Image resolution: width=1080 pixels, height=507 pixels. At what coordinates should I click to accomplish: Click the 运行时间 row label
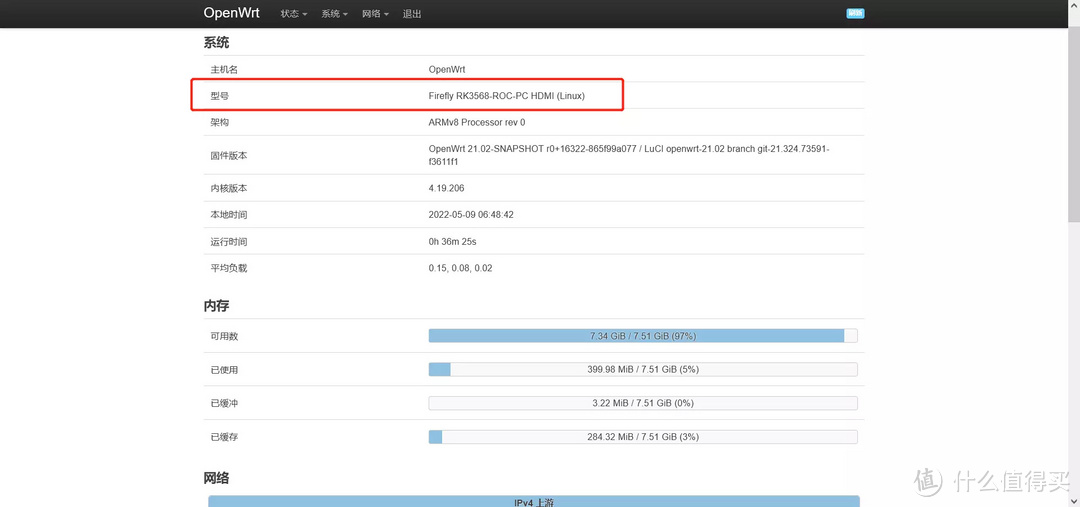click(x=229, y=242)
